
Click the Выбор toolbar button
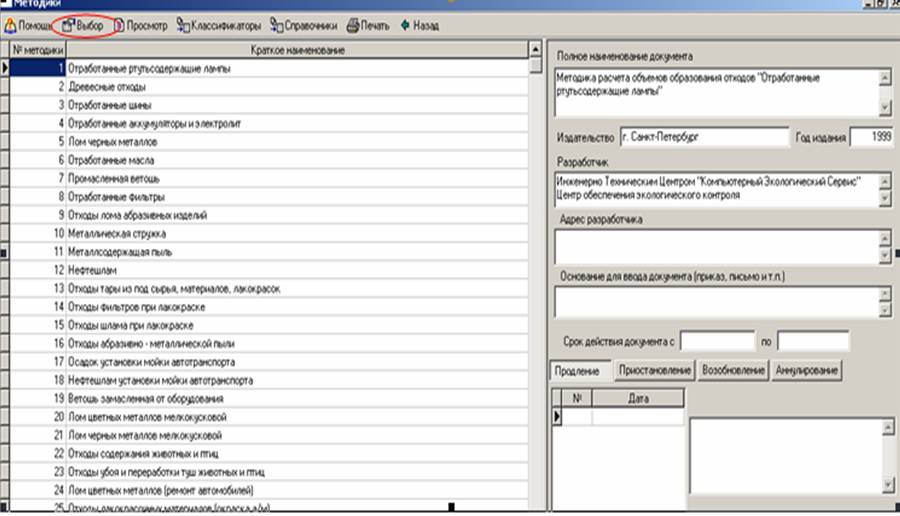(x=84, y=25)
